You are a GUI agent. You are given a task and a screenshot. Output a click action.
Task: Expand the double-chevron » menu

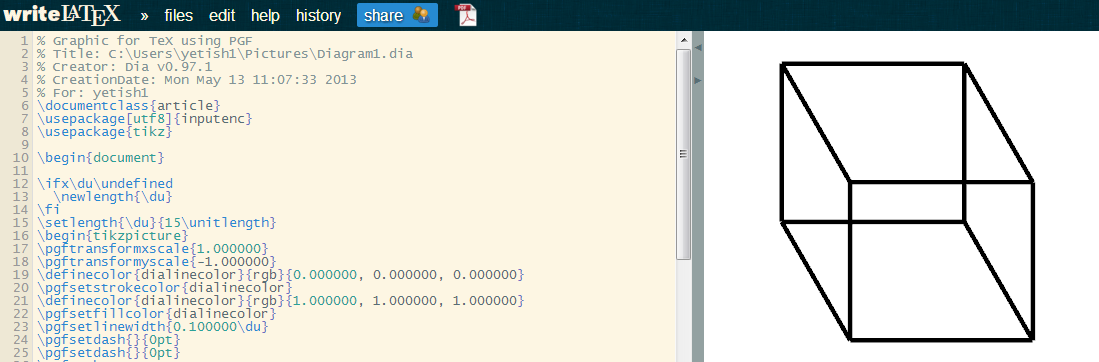tap(144, 15)
